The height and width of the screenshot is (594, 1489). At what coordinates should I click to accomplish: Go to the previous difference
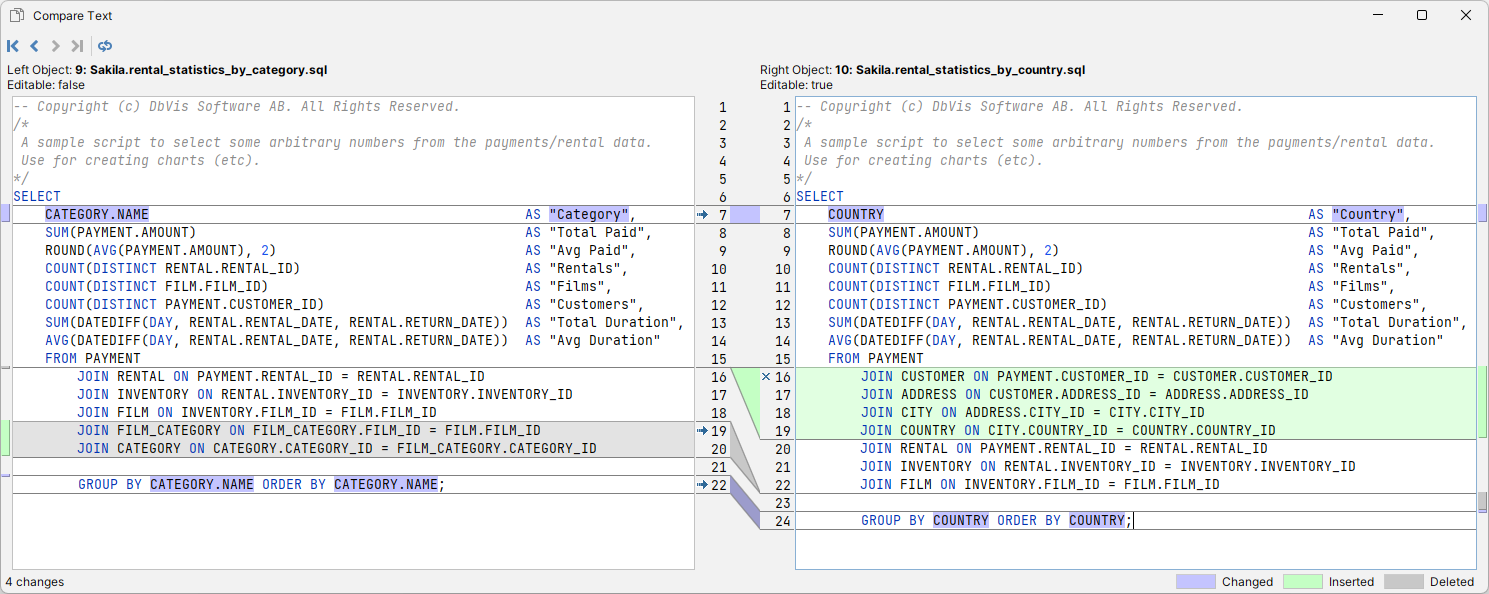pos(34,46)
